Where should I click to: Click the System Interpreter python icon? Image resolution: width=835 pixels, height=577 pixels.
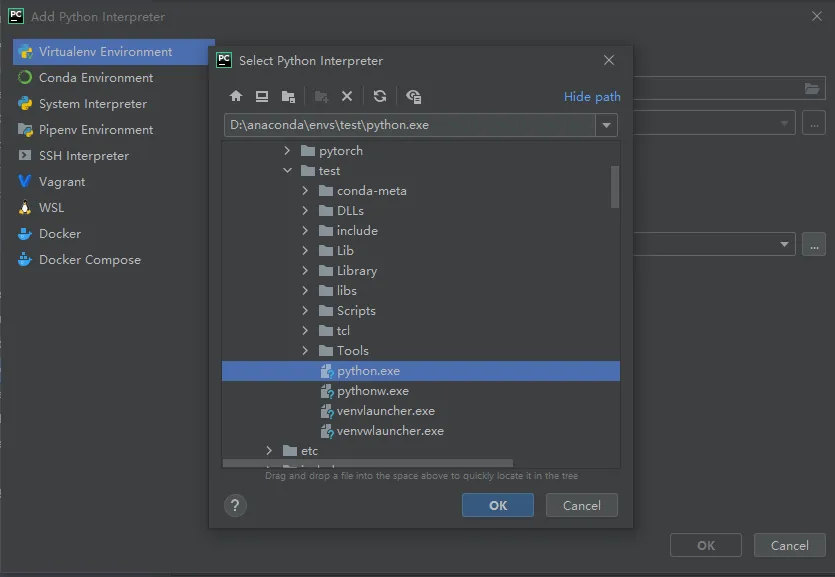25,104
